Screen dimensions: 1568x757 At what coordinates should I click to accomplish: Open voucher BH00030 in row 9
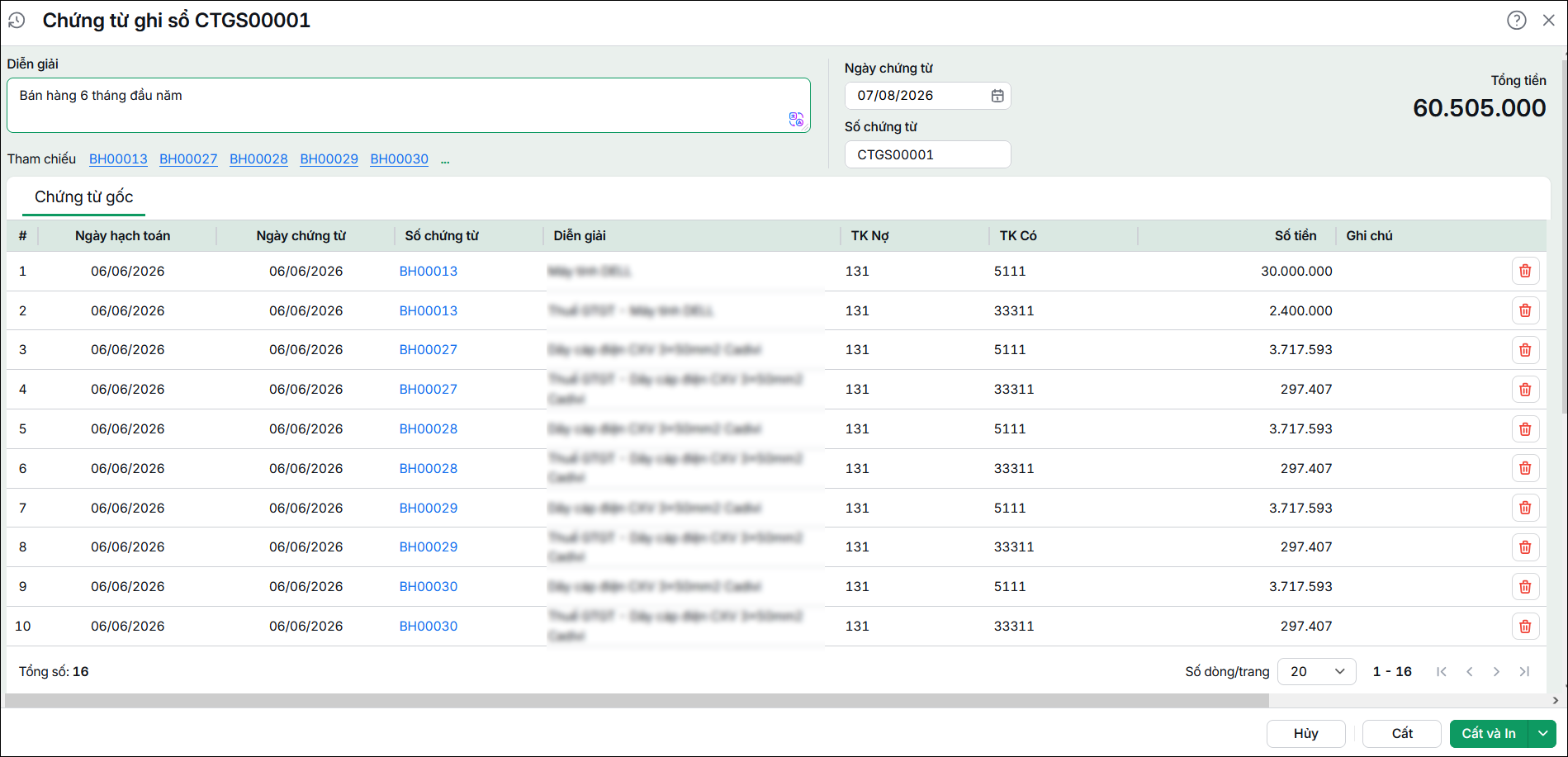coord(429,587)
